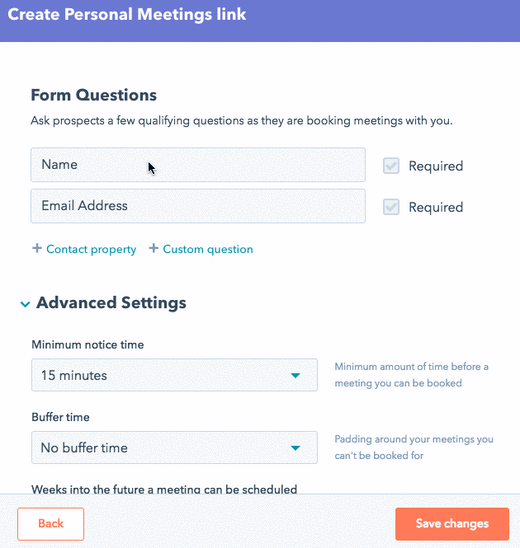Toggle the Required checkbox for Name
Viewport: 520px width, 548px height.
391,166
